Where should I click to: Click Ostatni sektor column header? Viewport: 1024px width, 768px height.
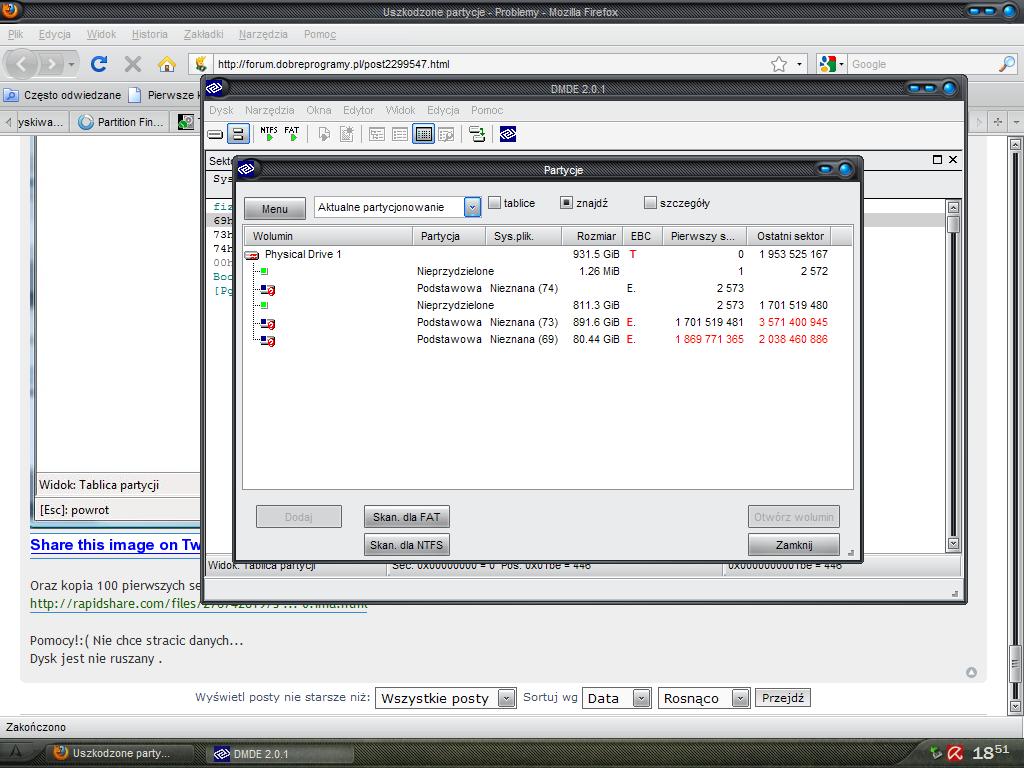point(790,236)
